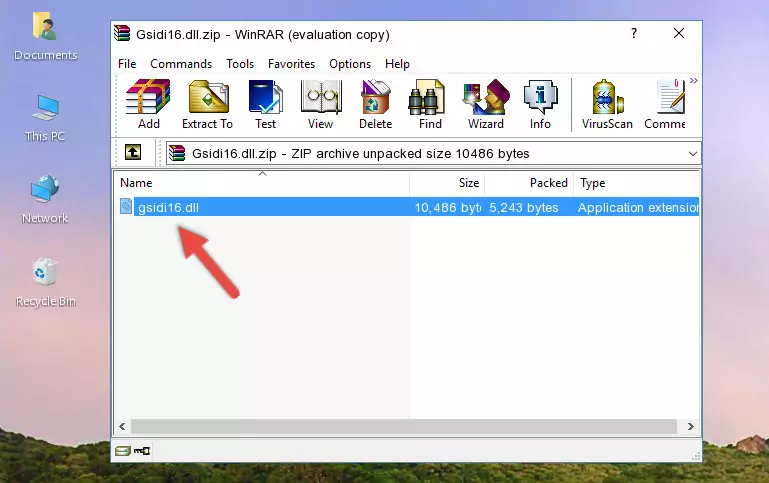This screenshot has width=769, height=483.
Task: Click the archive path text field
Action: [434, 153]
